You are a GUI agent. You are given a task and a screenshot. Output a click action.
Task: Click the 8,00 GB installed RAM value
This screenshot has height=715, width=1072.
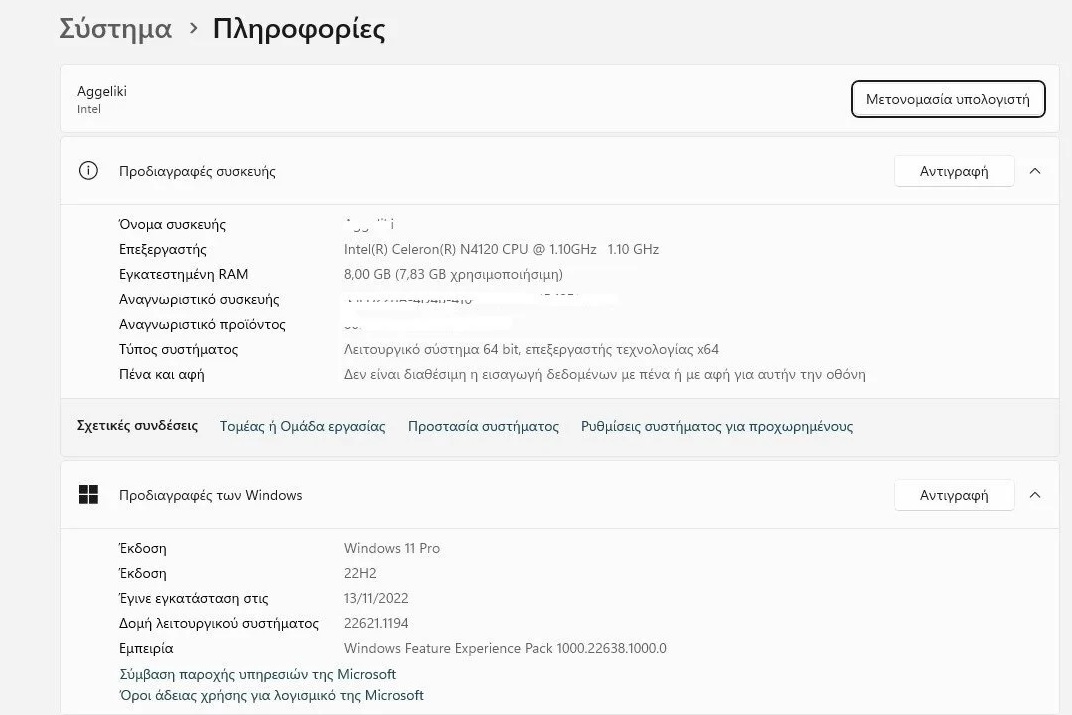click(453, 274)
